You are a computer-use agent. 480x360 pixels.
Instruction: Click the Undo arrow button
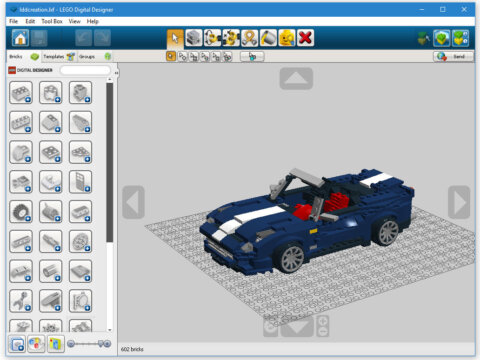coord(83,38)
